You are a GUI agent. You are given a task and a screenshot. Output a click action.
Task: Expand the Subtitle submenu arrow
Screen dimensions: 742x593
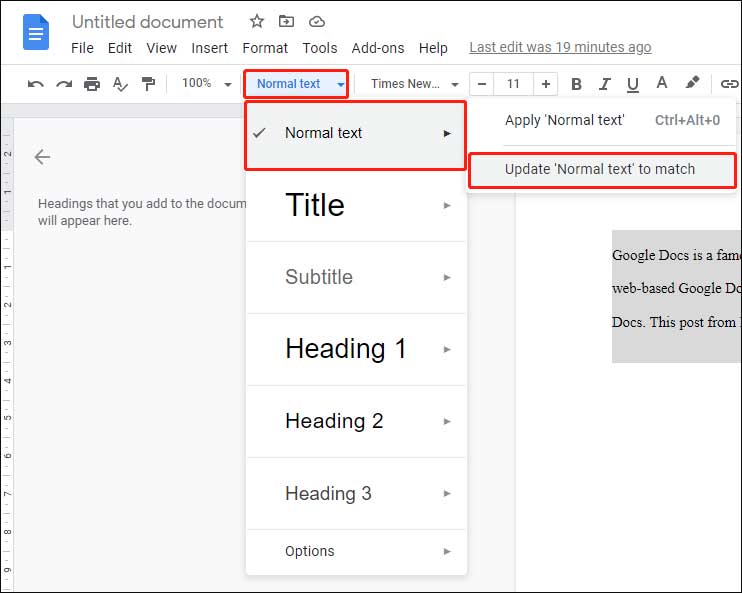(447, 277)
